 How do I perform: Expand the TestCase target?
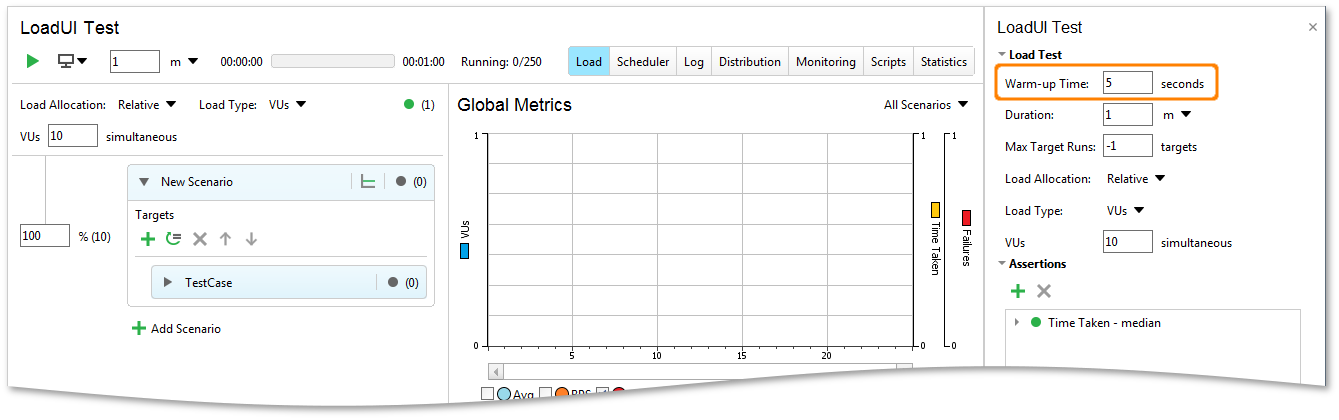(168, 283)
